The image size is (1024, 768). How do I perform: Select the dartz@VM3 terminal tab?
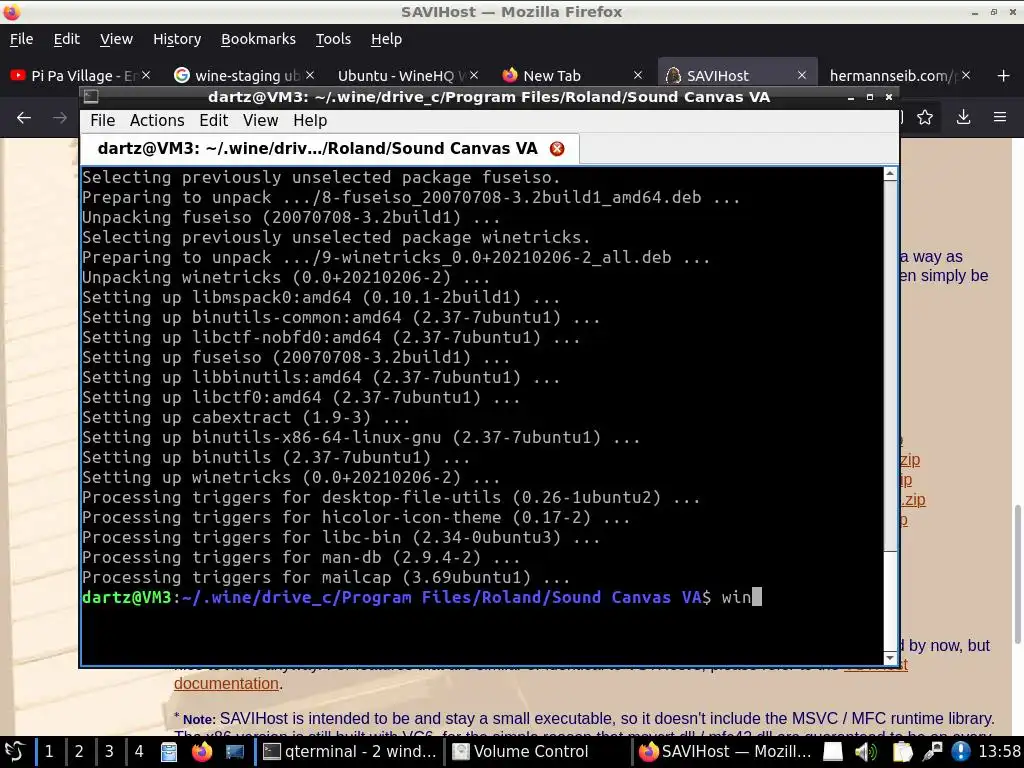pyautogui.click(x=330, y=149)
